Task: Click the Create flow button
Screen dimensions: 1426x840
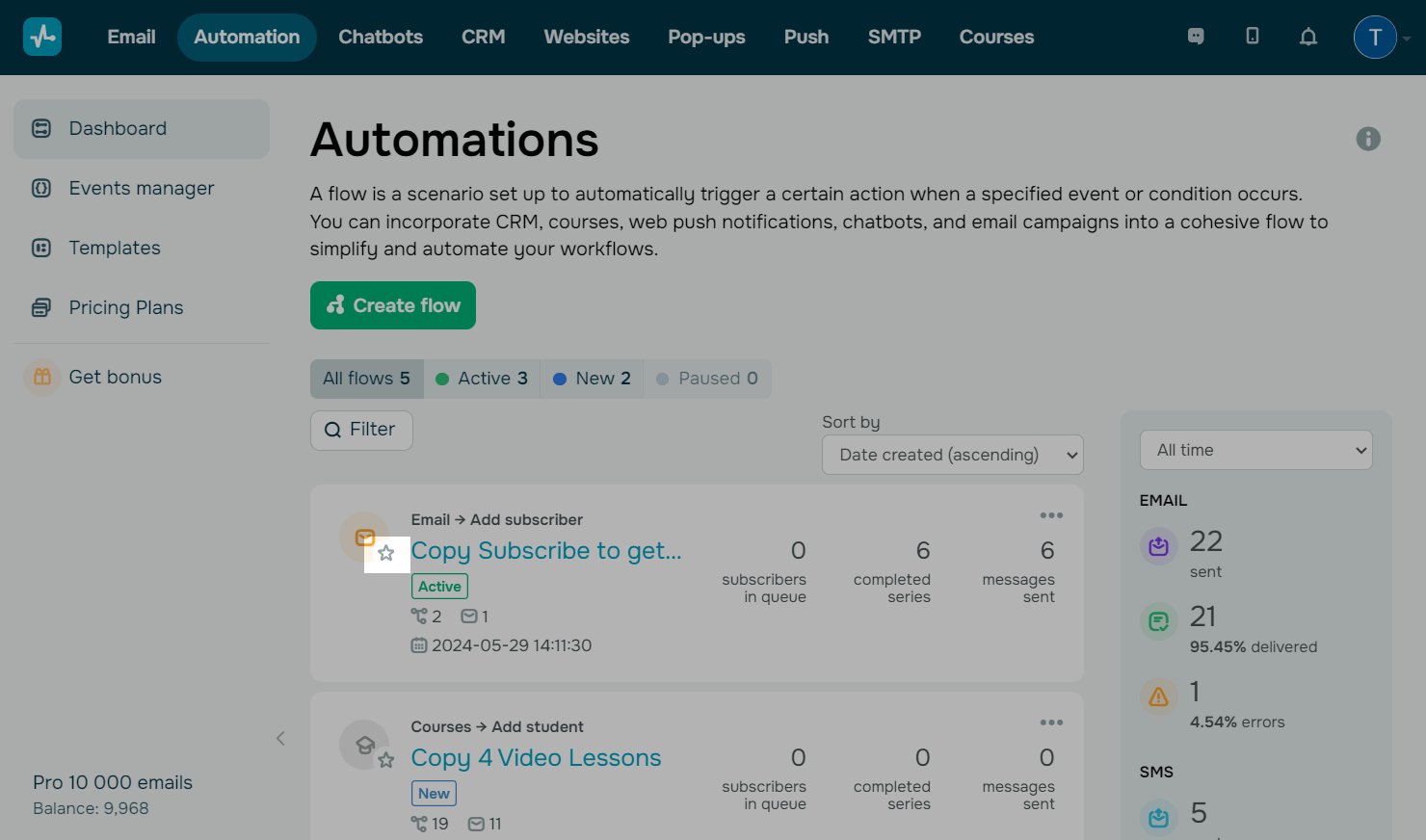Action: pyautogui.click(x=393, y=305)
